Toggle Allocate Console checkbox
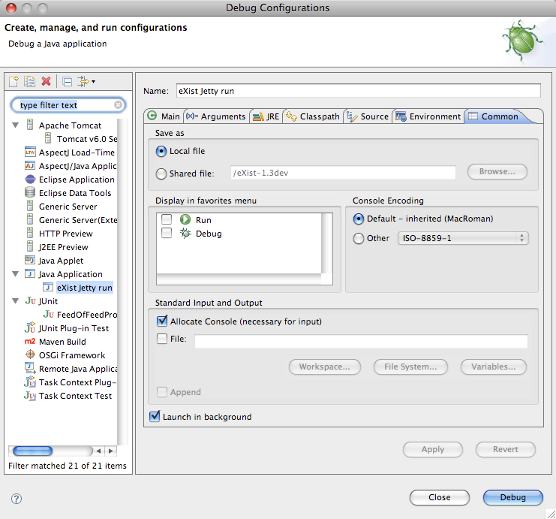 (x=162, y=321)
